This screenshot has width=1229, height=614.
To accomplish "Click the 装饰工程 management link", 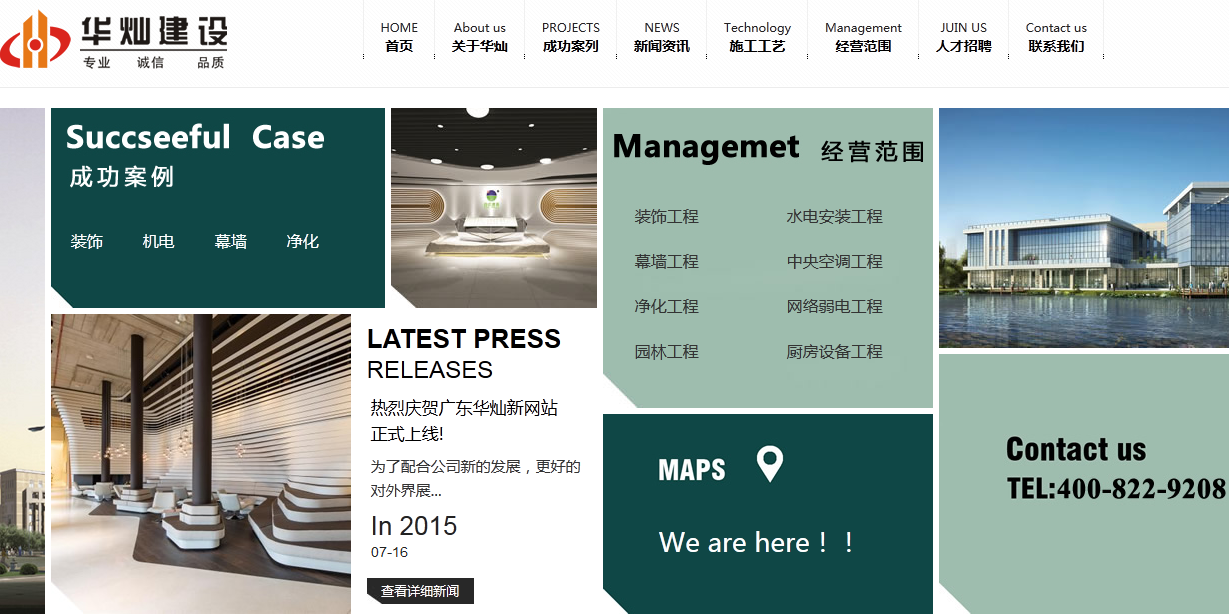I will pyautogui.click(x=666, y=217).
